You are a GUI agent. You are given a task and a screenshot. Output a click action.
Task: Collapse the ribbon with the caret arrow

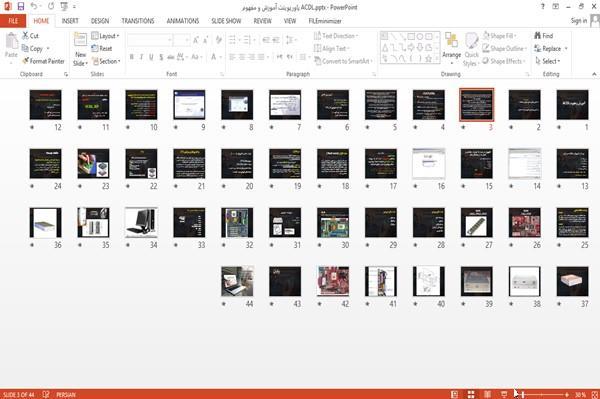point(594,74)
